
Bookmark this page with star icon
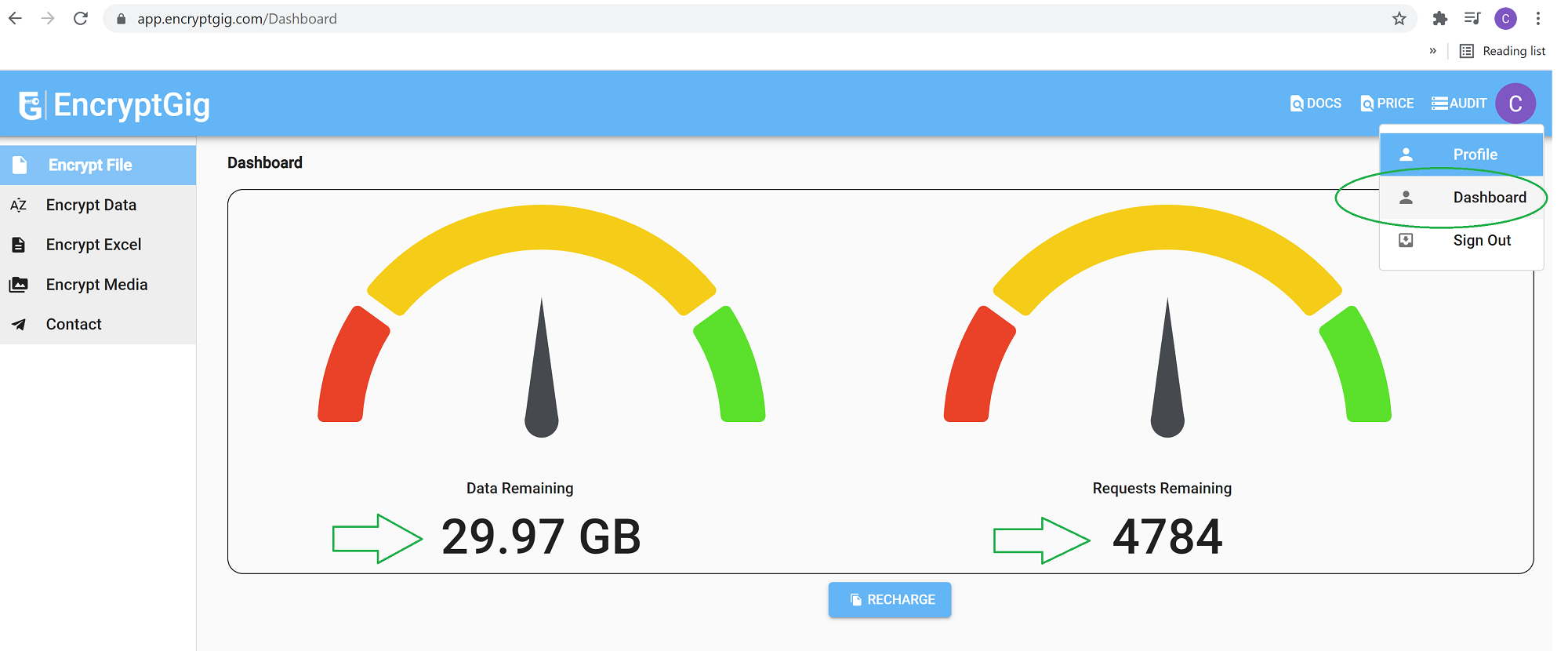tap(1399, 18)
